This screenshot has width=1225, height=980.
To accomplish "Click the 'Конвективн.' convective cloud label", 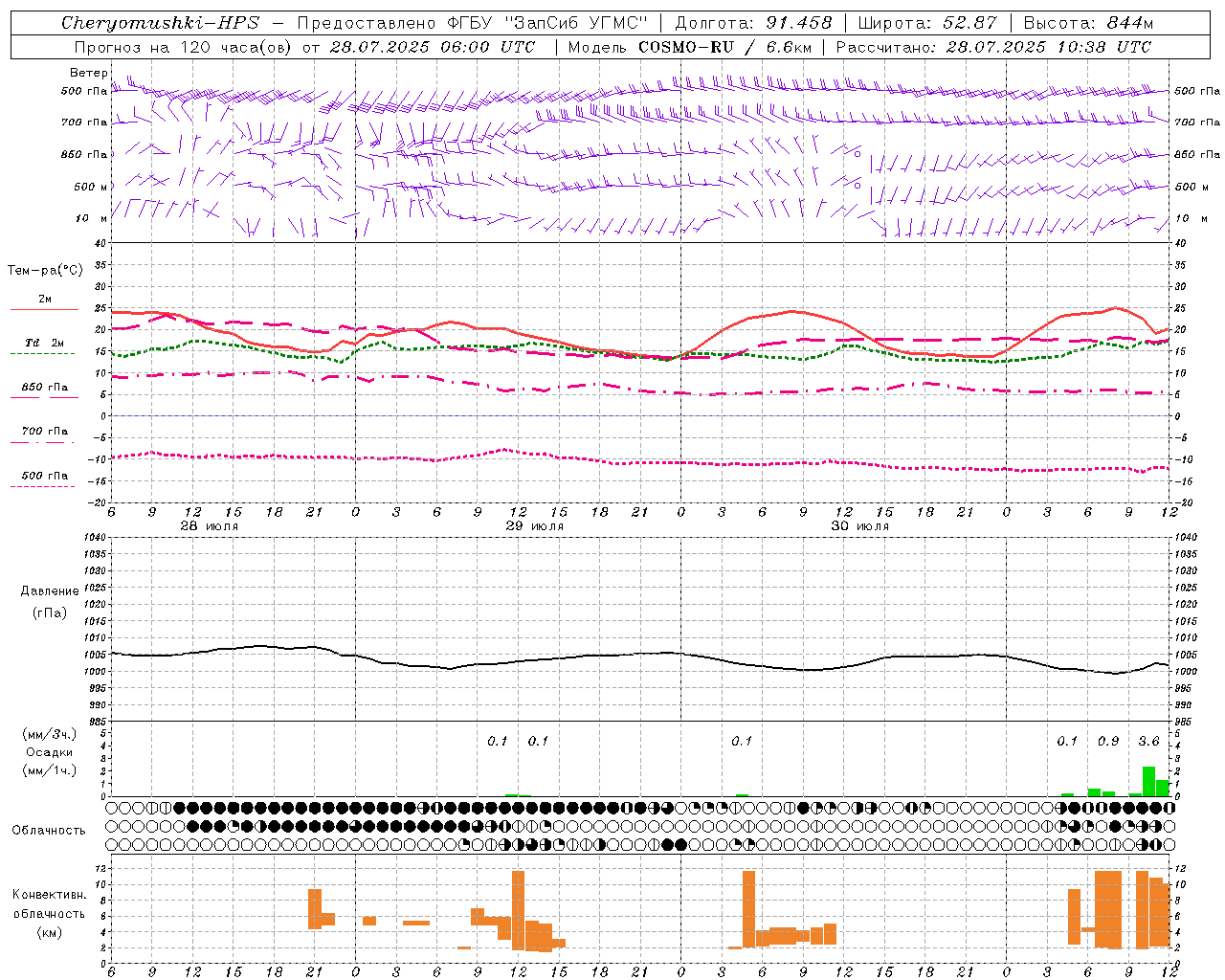I will (x=50, y=895).
